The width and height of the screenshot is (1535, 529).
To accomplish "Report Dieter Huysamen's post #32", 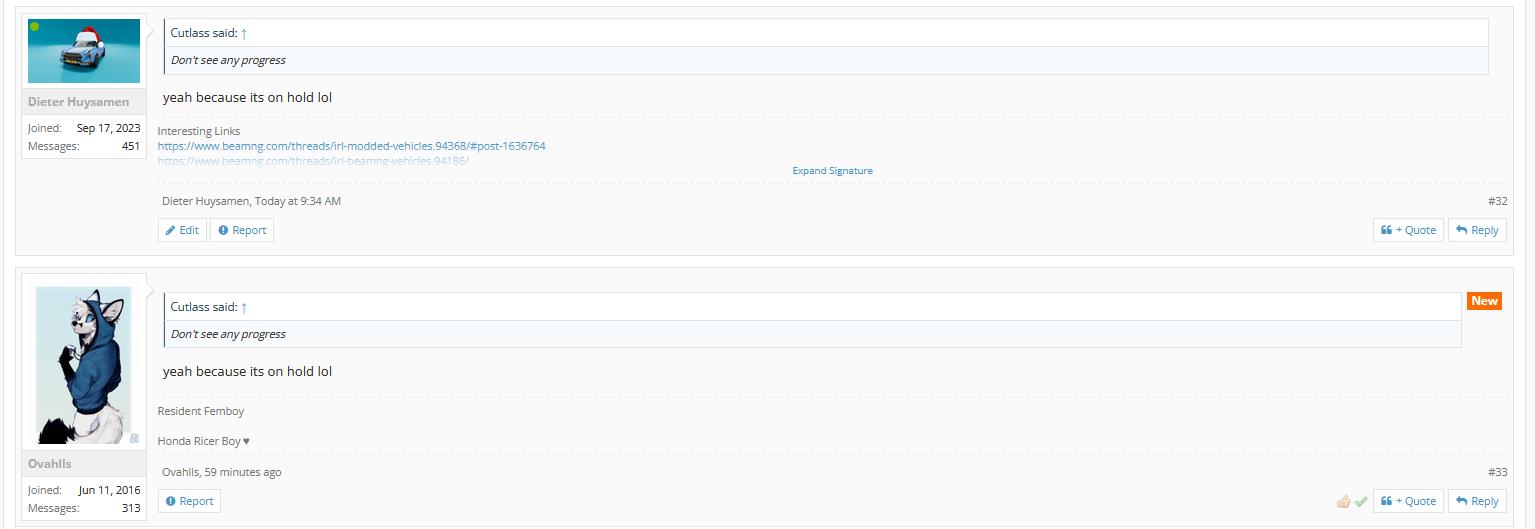I will 242,230.
